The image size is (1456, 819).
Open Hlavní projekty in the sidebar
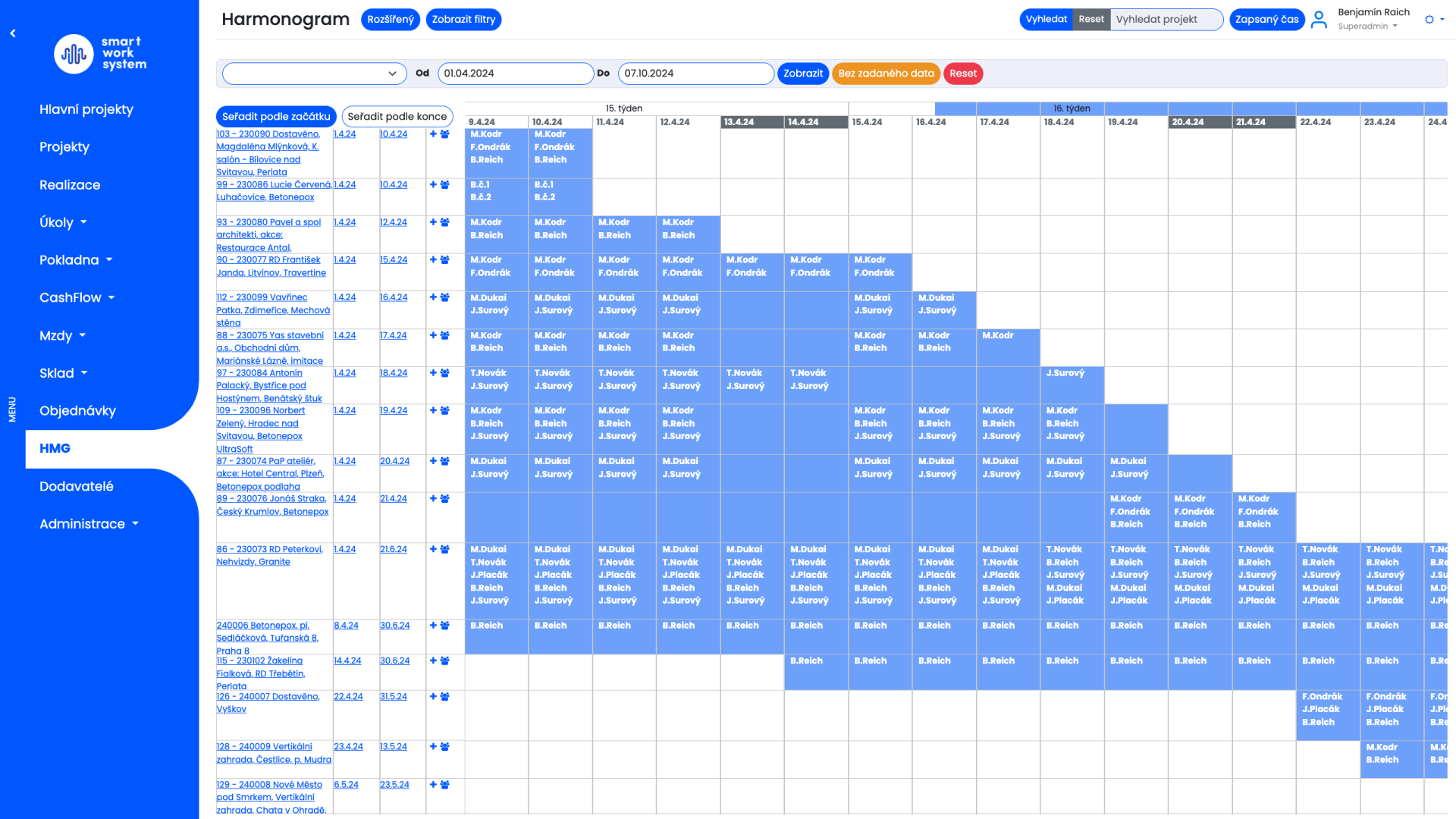tap(86, 109)
